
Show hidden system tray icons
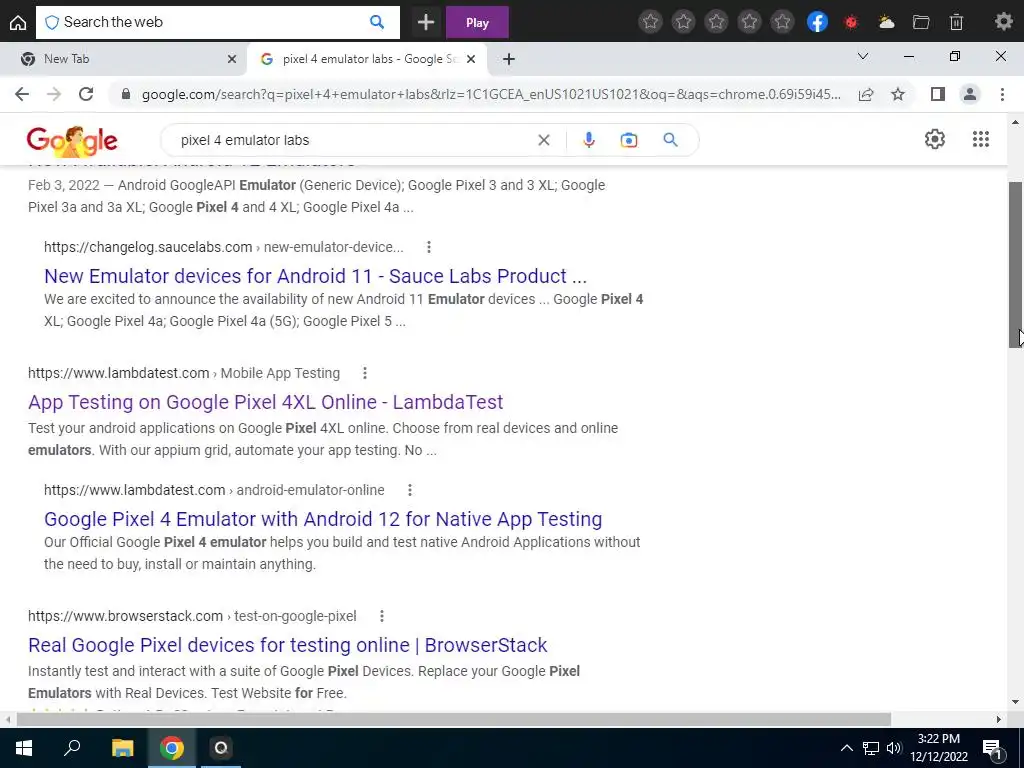[846, 748]
